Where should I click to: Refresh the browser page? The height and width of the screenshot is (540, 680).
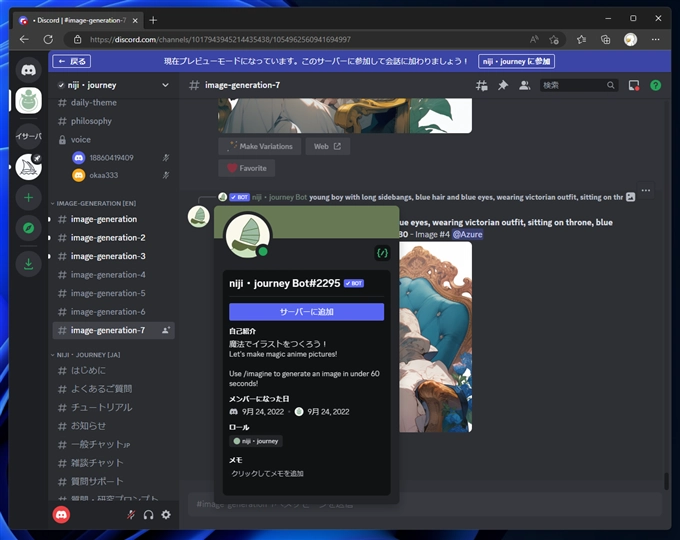click(48, 39)
